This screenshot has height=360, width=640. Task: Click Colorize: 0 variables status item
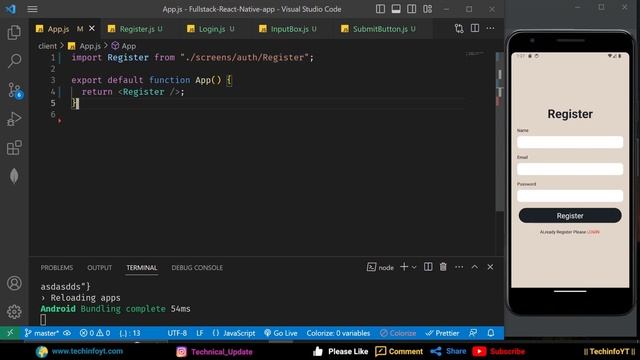click(x=338, y=333)
